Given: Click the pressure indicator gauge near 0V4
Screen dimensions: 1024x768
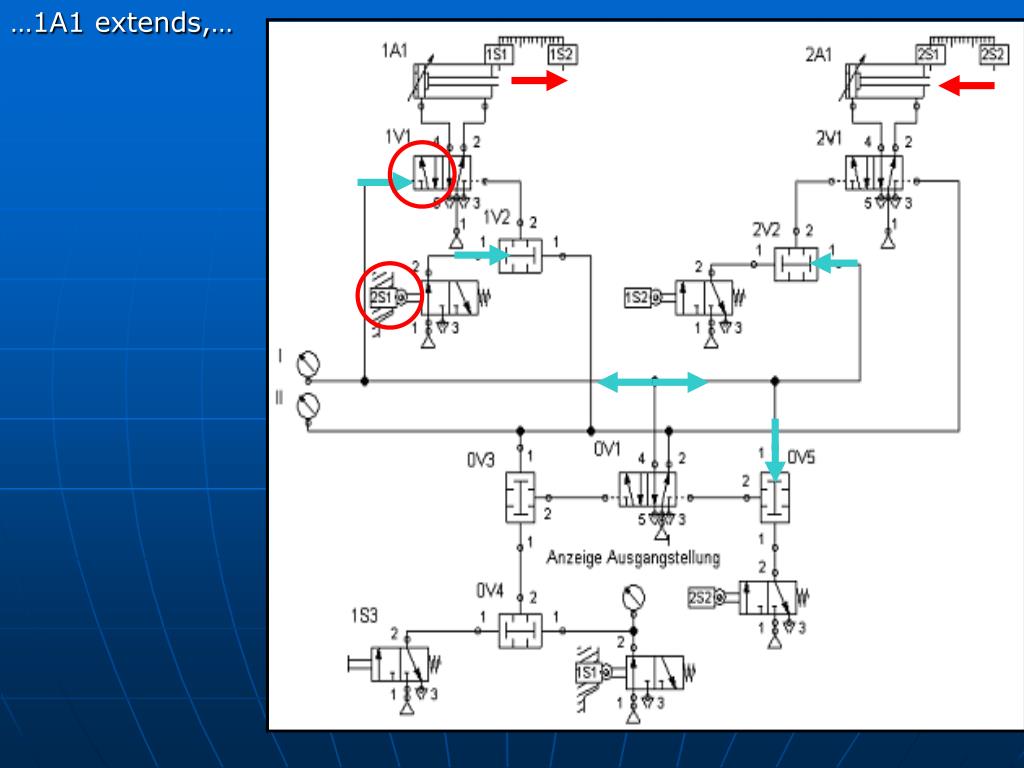Looking at the screenshot, I should pos(633,598).
